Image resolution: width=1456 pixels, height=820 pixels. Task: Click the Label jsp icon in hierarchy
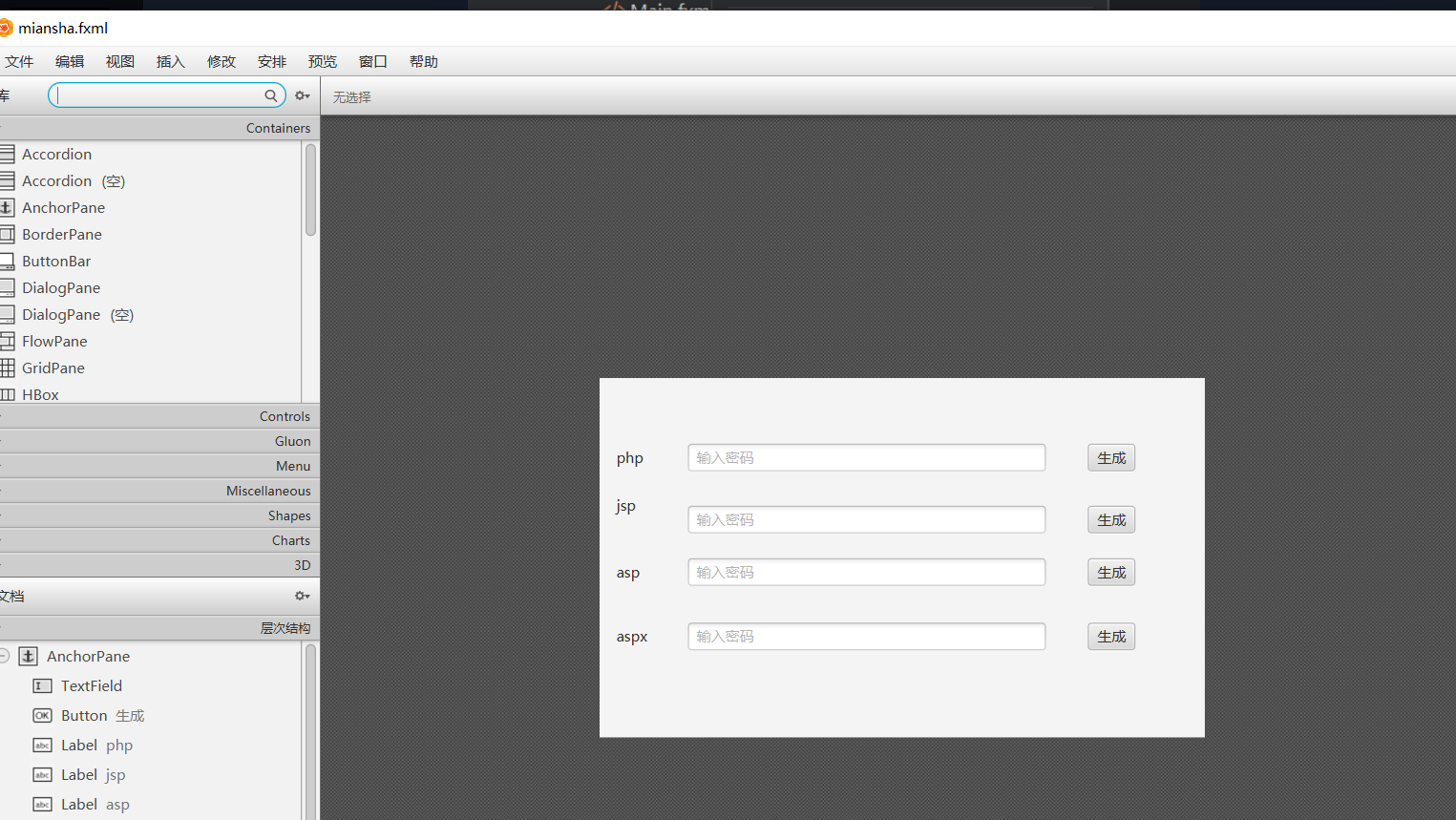click(43, 774)
